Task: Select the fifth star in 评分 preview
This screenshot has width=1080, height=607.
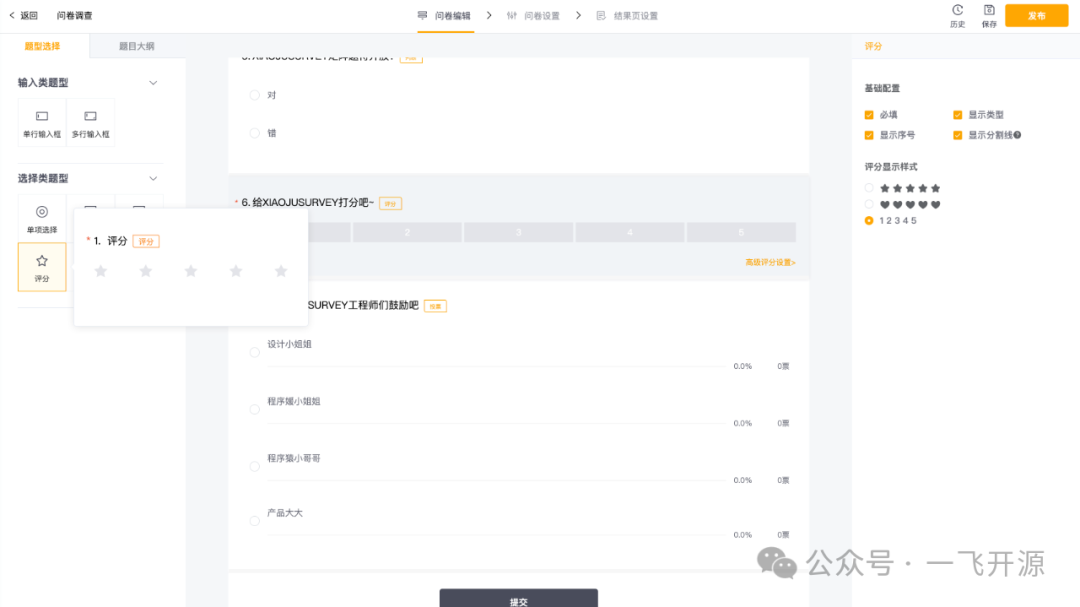Action: (281, 271)
